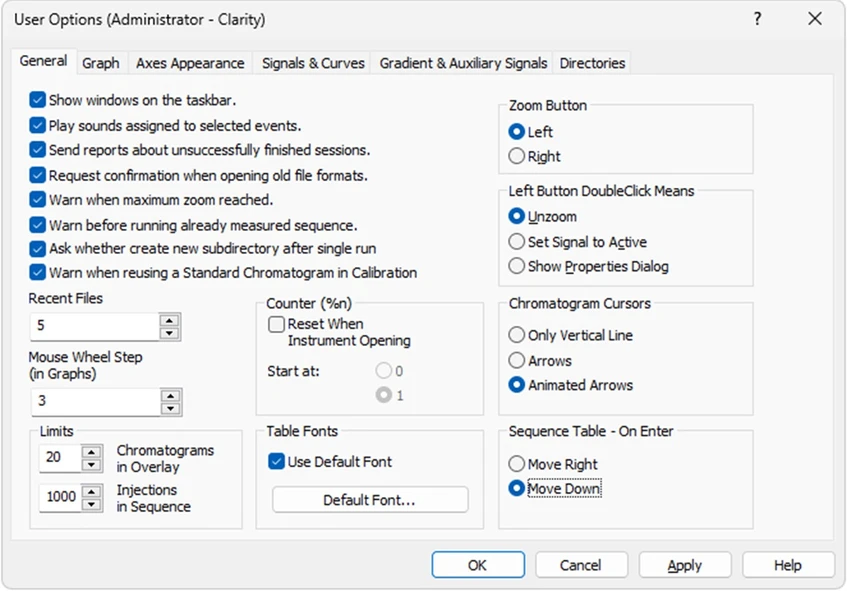The image size is (847, 591).
Task: Enable Reset When Instrument Opening counter option
Action: tap(276, 325)
